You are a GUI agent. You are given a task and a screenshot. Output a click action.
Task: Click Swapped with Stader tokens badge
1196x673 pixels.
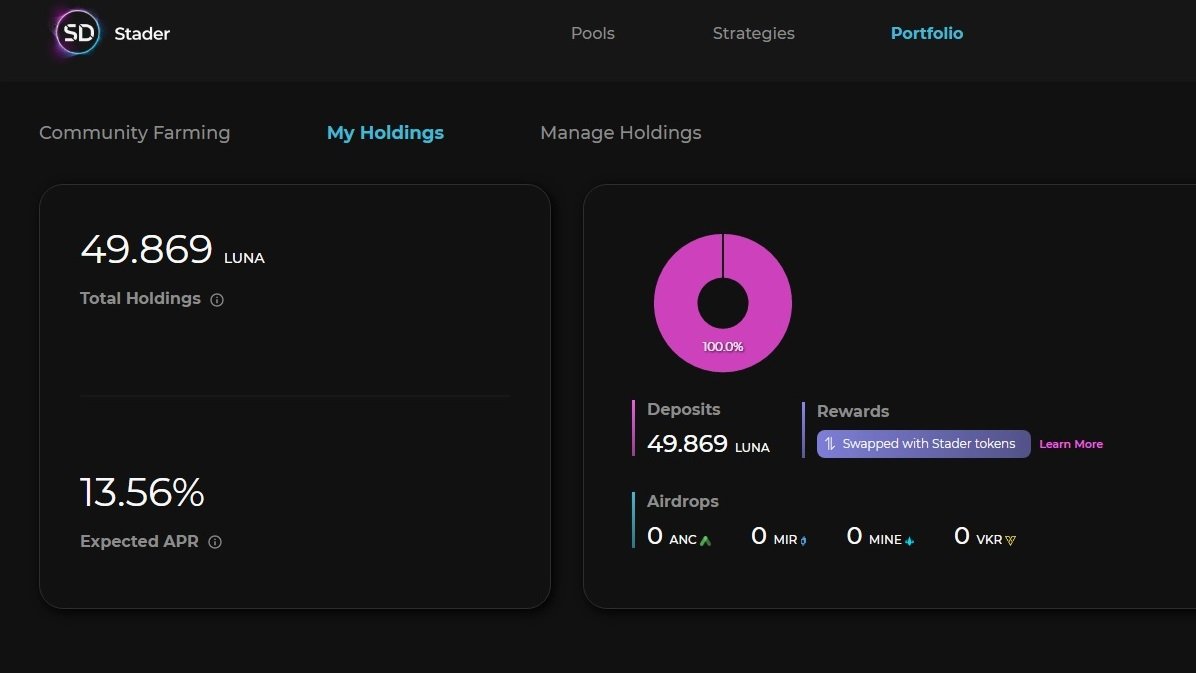point(924,444)
